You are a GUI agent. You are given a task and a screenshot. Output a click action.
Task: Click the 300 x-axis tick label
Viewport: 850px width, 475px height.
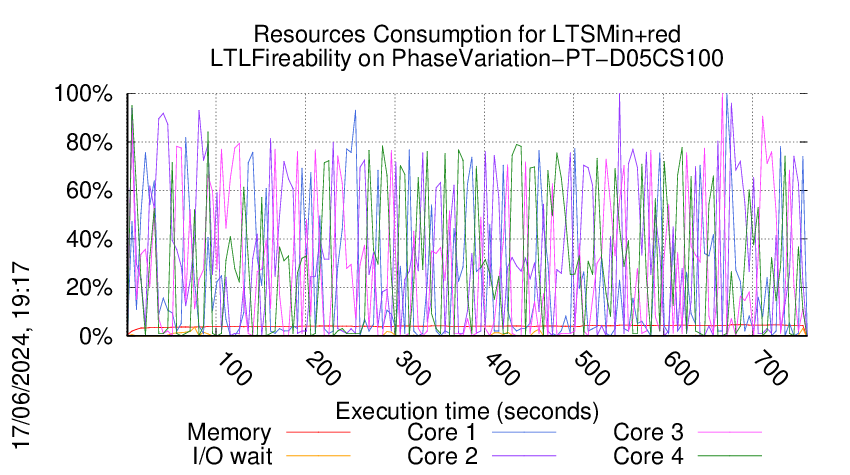413,370
